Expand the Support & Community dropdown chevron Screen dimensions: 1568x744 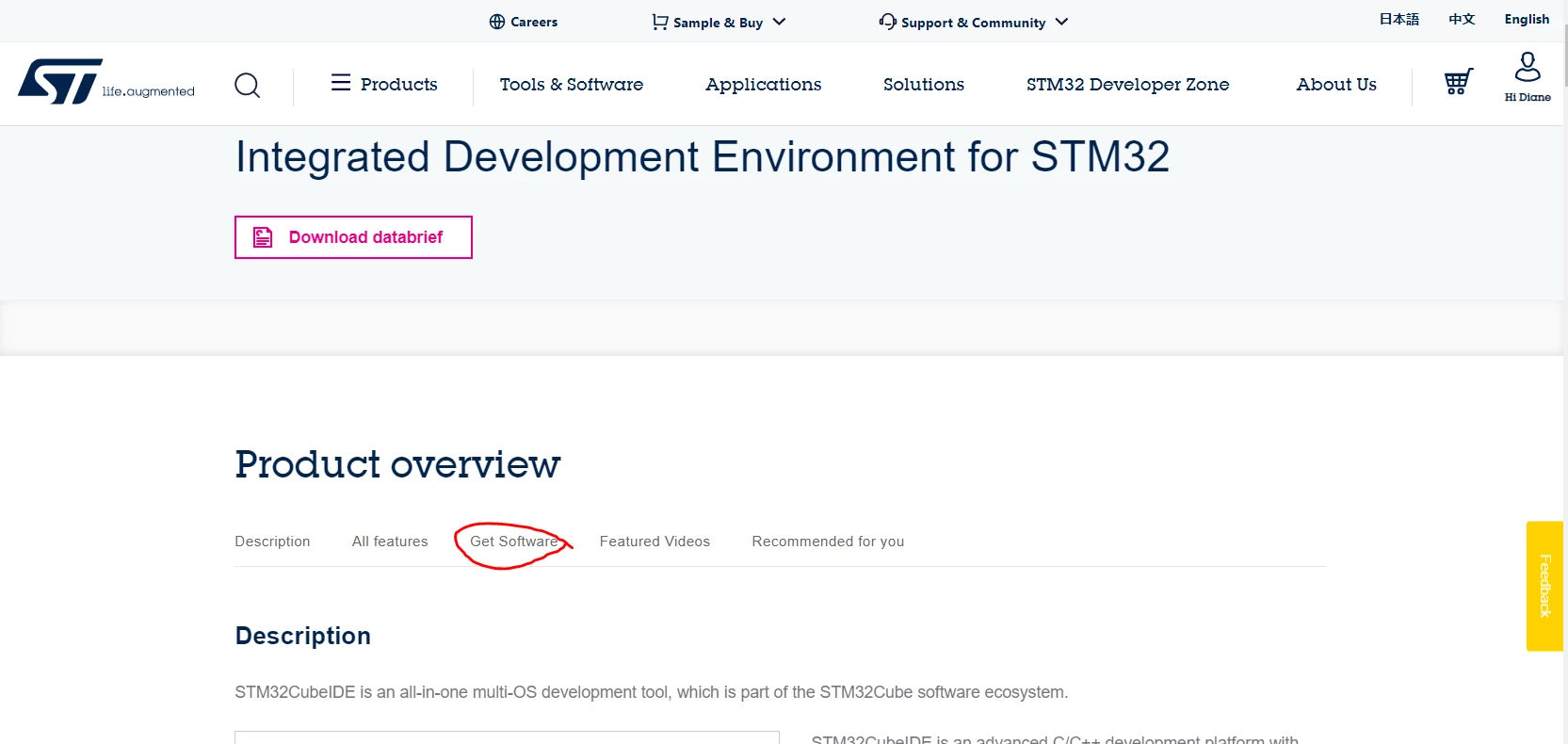(1061, 22)
